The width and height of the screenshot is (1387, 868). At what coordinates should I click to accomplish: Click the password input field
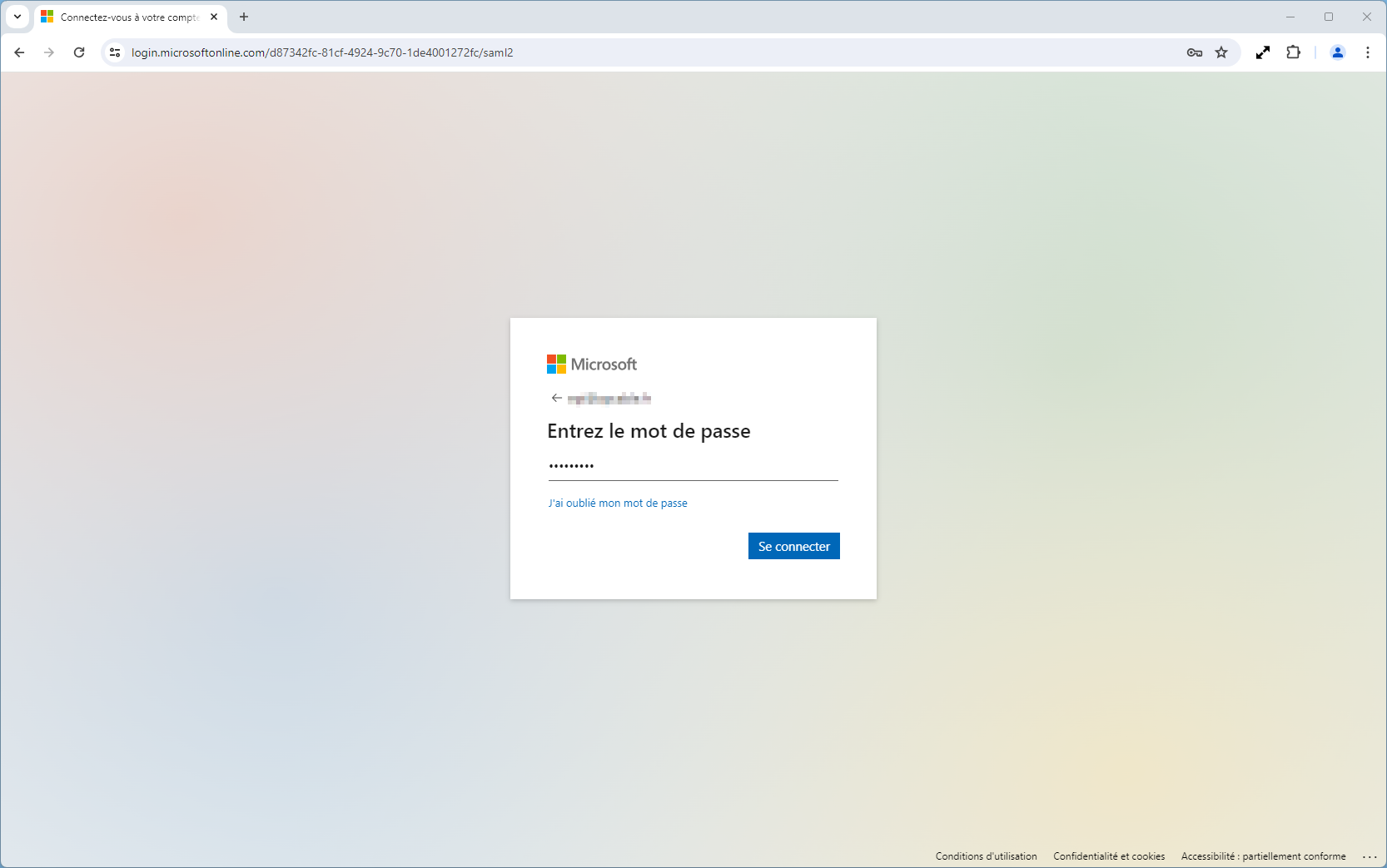pyautogui.click(x=693, y=466)
